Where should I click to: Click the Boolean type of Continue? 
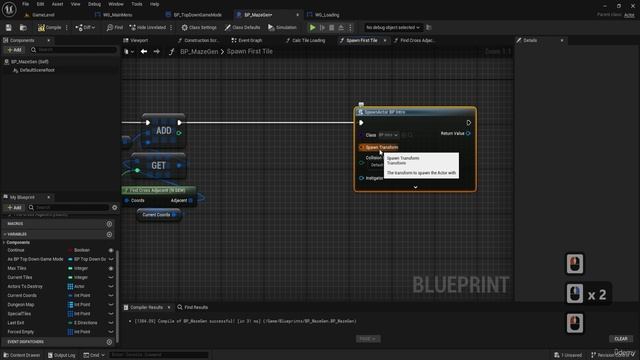(x=79, y=250)
